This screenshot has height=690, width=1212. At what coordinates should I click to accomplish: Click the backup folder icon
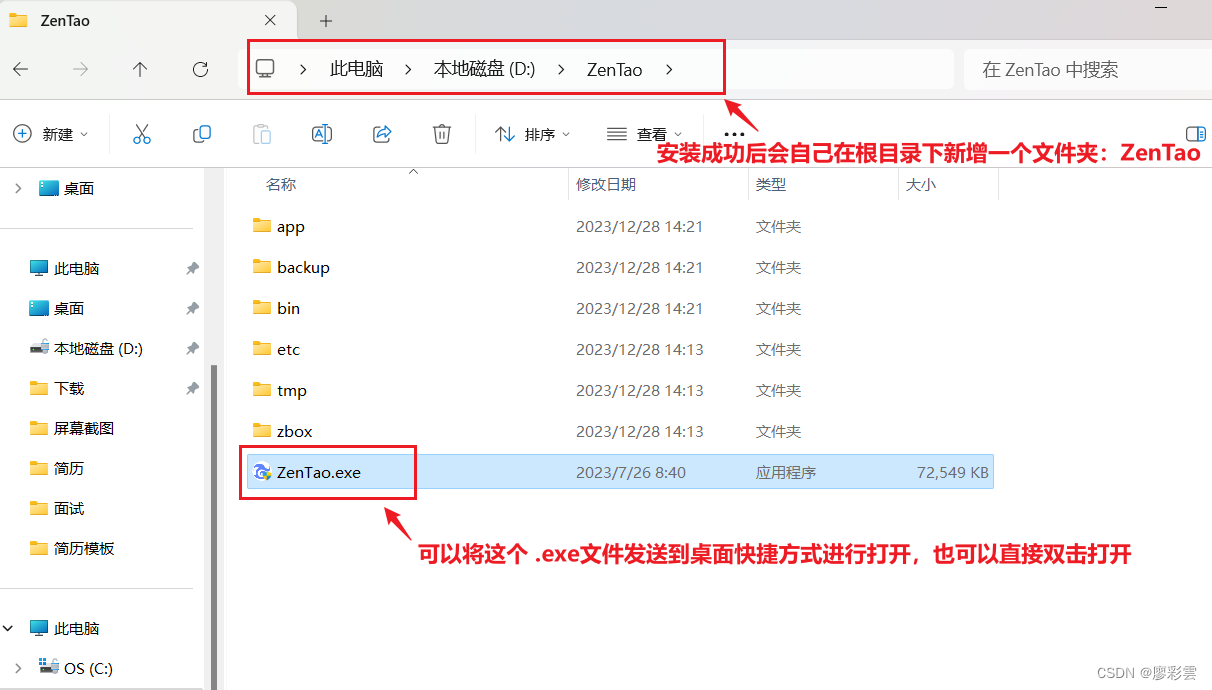[x=262, y=267]
